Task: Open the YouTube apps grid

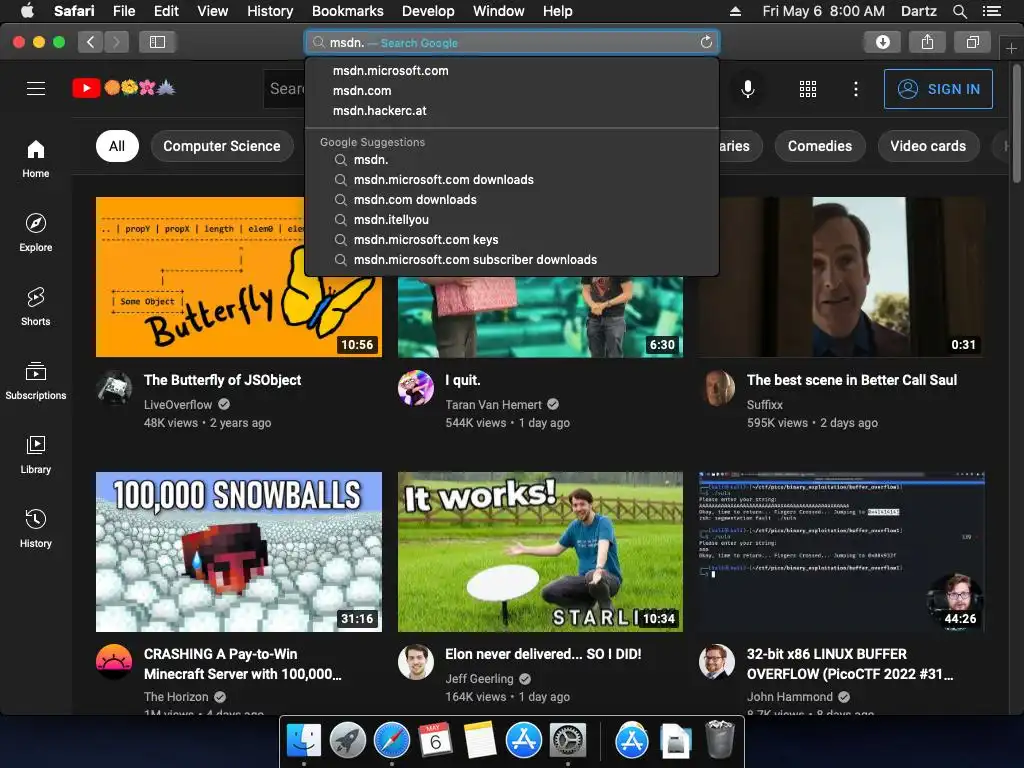Action: click(808, 89)
